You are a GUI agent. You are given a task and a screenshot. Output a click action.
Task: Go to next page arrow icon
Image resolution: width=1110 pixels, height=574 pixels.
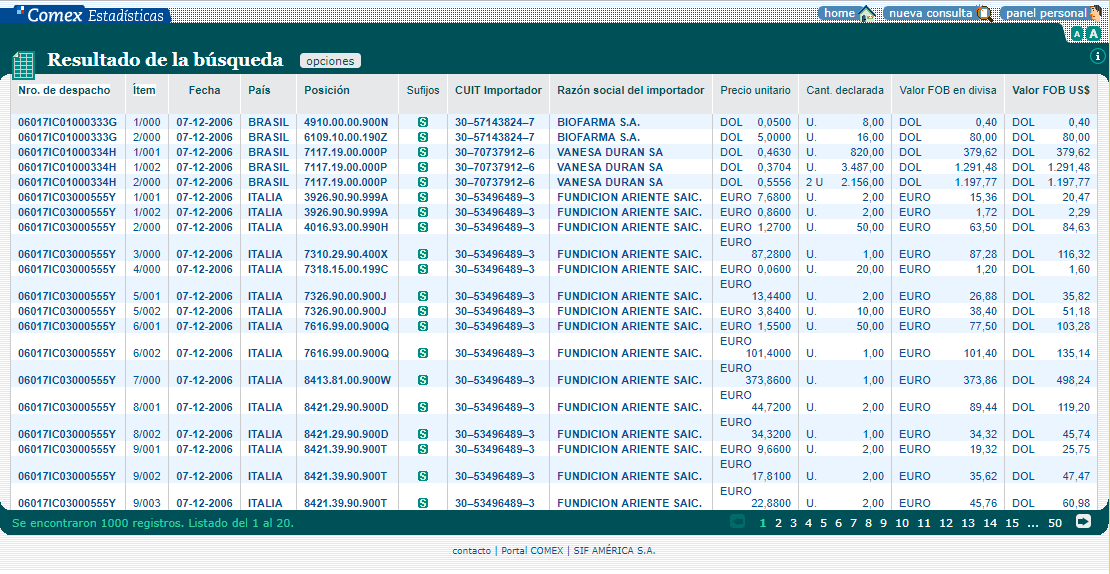click(x=1083, y=522)
